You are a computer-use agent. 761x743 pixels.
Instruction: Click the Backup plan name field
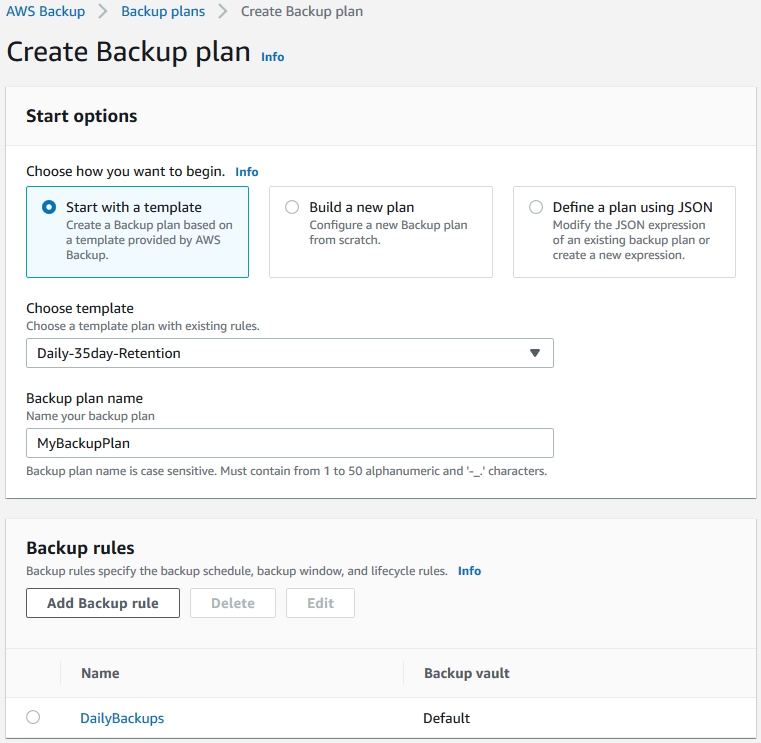click(x=289, y=443)
